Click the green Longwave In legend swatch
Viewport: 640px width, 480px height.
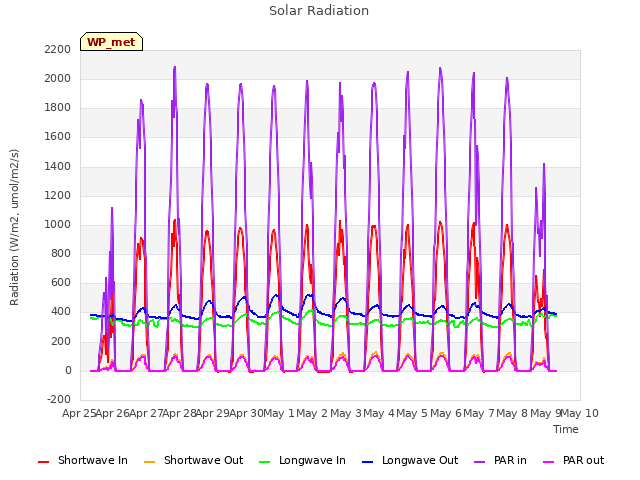point(264,462)
